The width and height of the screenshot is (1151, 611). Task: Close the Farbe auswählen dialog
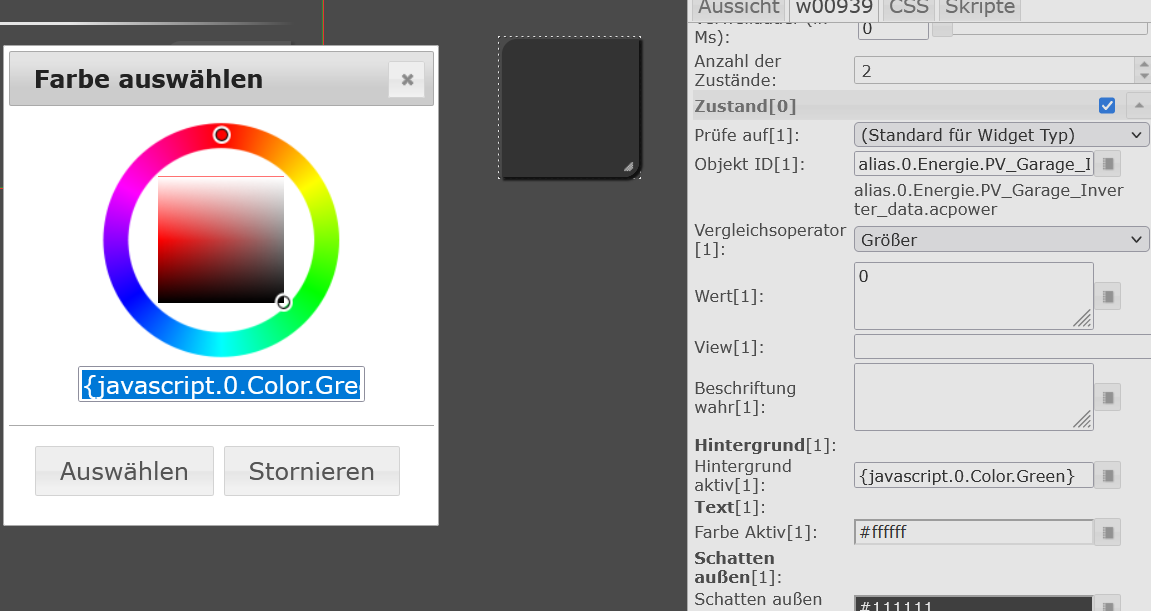[406, 80]
